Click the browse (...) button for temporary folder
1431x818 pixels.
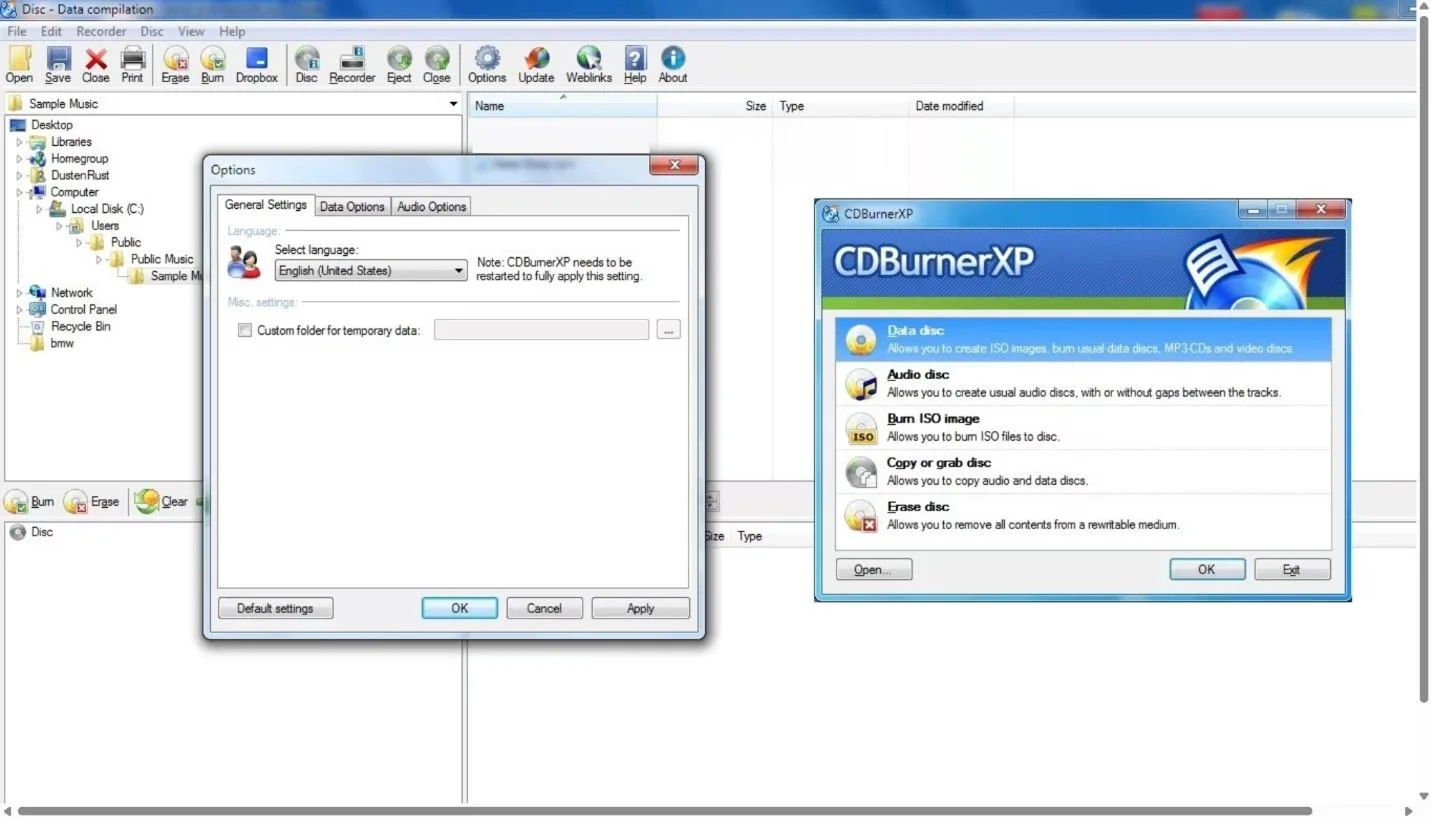668,329
